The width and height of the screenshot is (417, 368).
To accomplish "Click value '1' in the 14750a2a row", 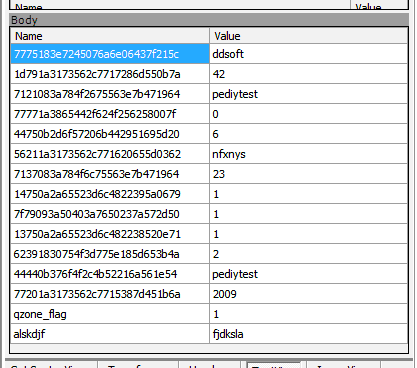I will [309, 194].
